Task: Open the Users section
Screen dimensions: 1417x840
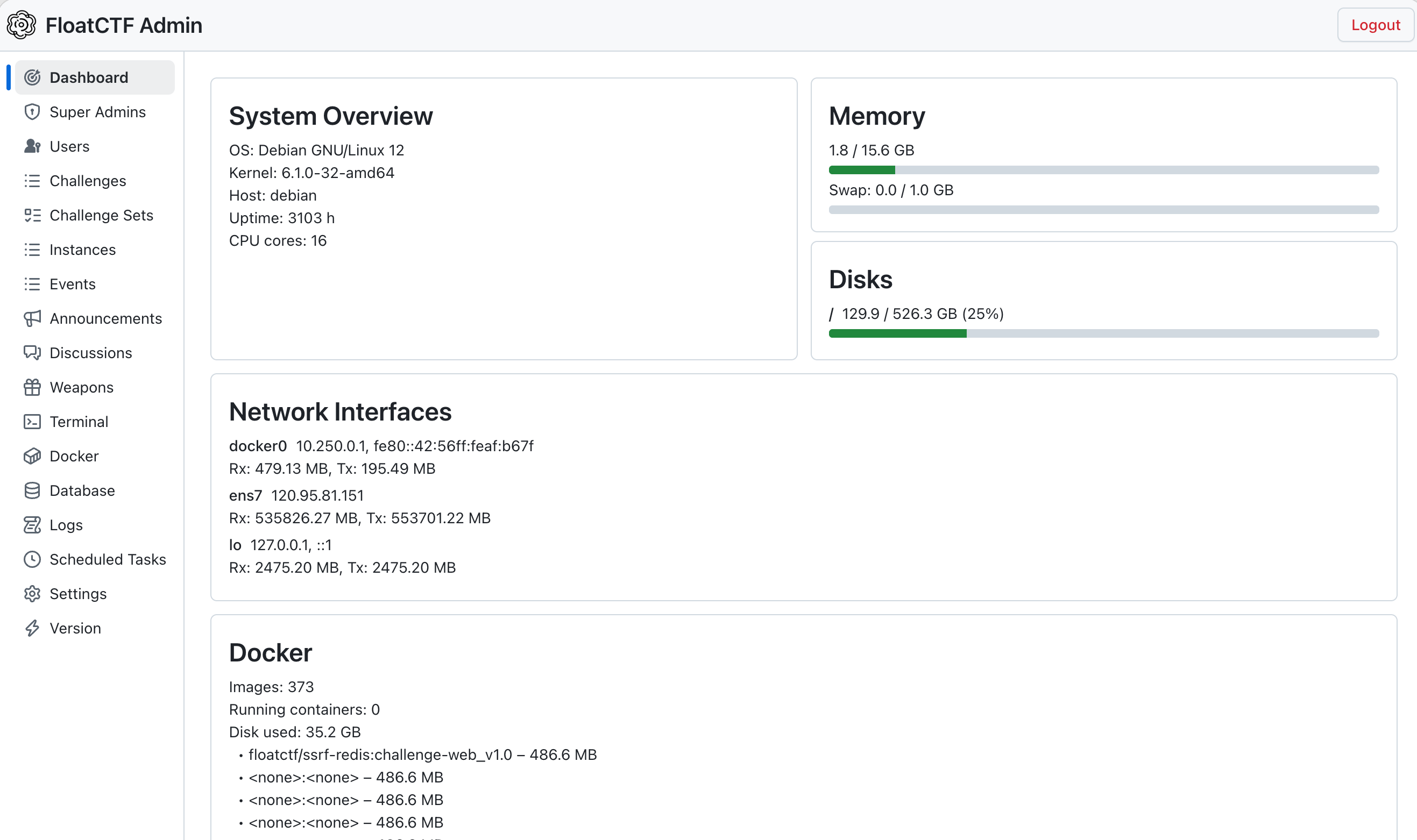Action: (95, 147)
